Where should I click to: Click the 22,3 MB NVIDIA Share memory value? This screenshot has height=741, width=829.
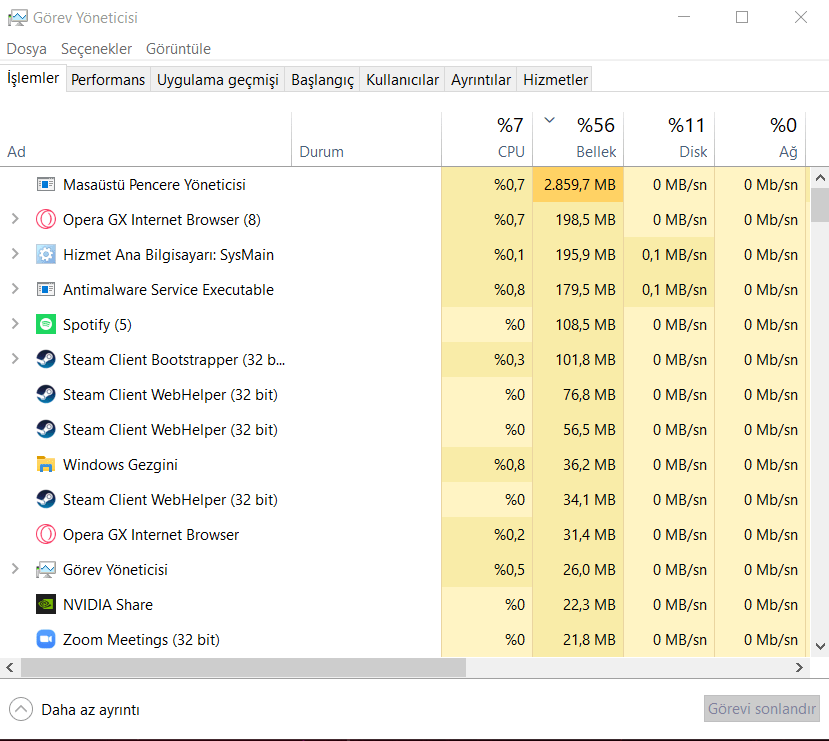pyautogui.click(x=589, y=605)
